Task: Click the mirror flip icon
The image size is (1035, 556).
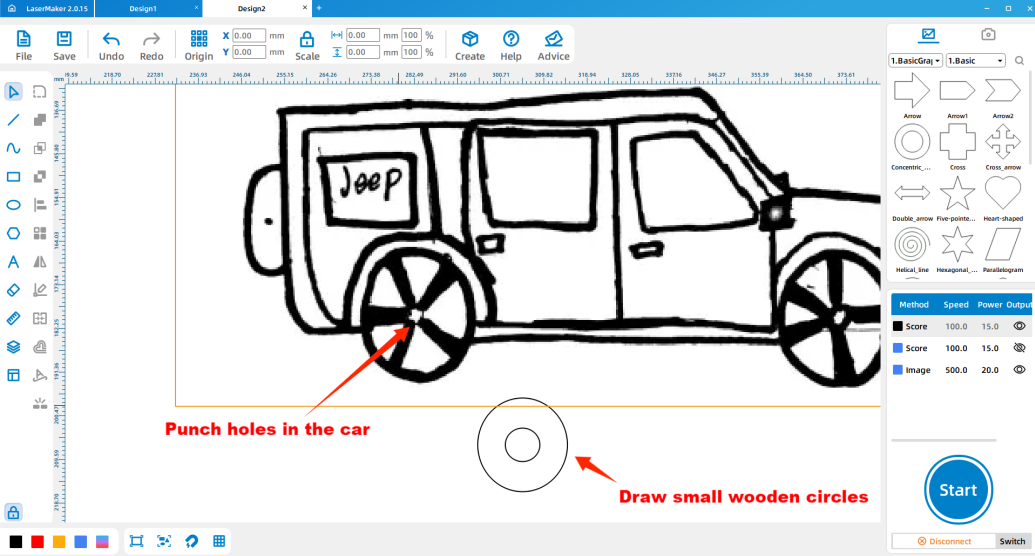Action: pos(40,262)
